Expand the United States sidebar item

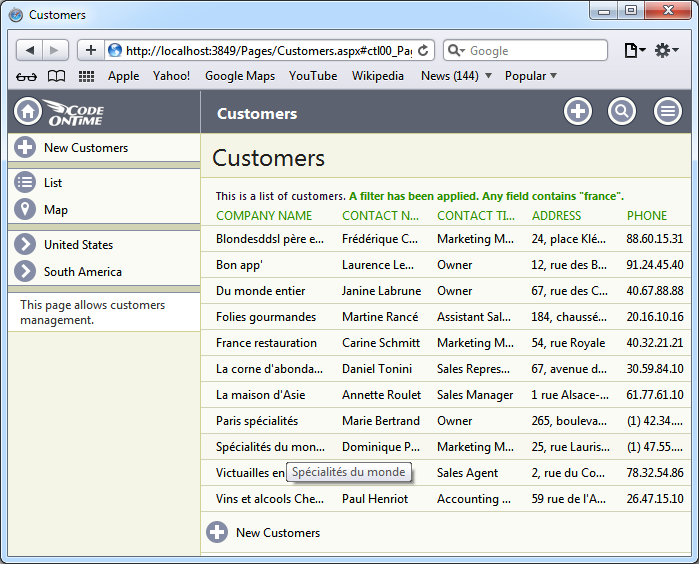[78, 245]
